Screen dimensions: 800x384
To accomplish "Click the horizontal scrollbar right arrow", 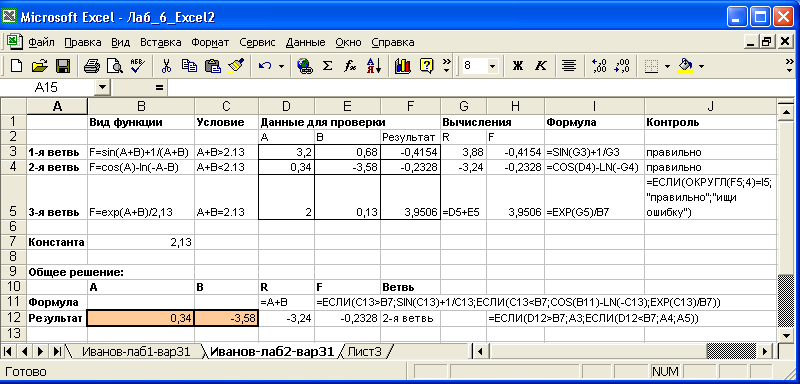I will coord(765,351).
